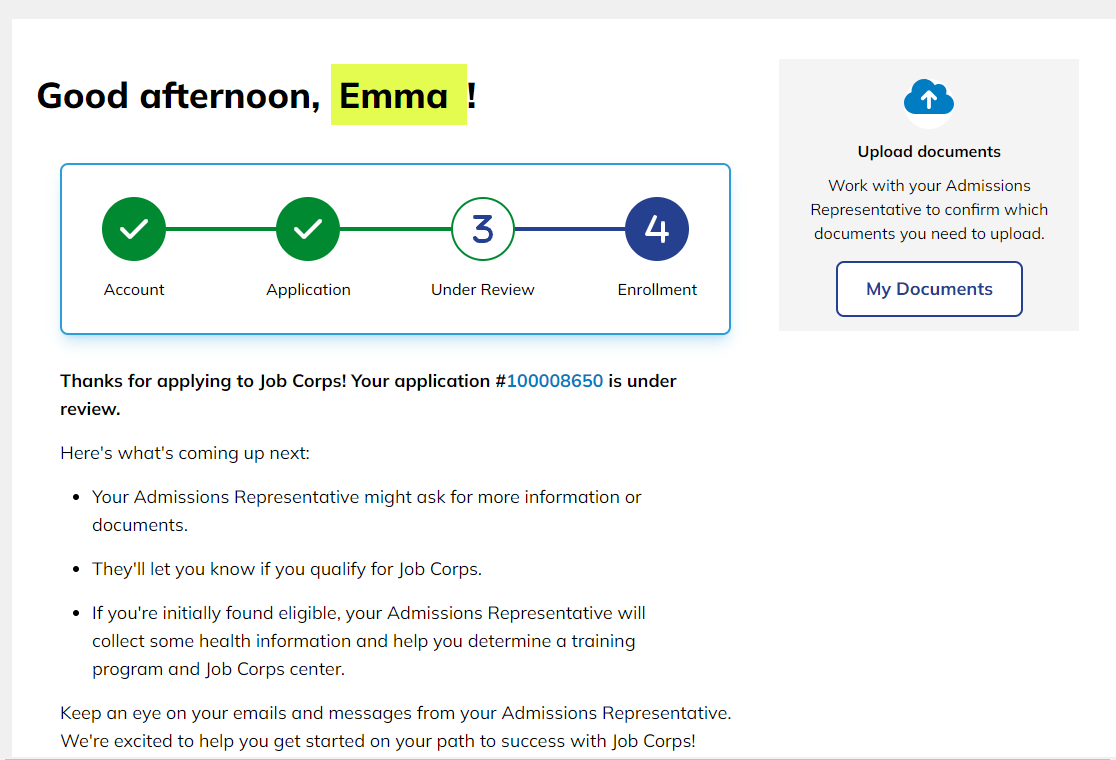
Task: Click the highlighted name Emma
Action: (394, 96)
